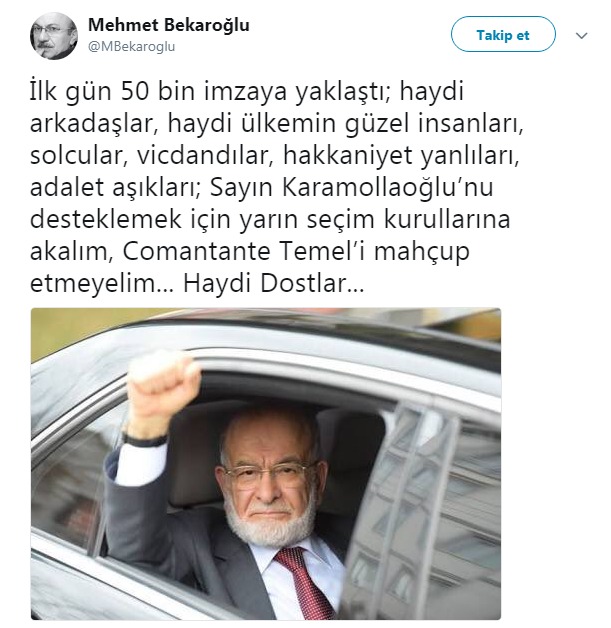This screenshot has width=611, height=628.
Task: Open the attached photo of the man in the car
Action: coord(266,464)
